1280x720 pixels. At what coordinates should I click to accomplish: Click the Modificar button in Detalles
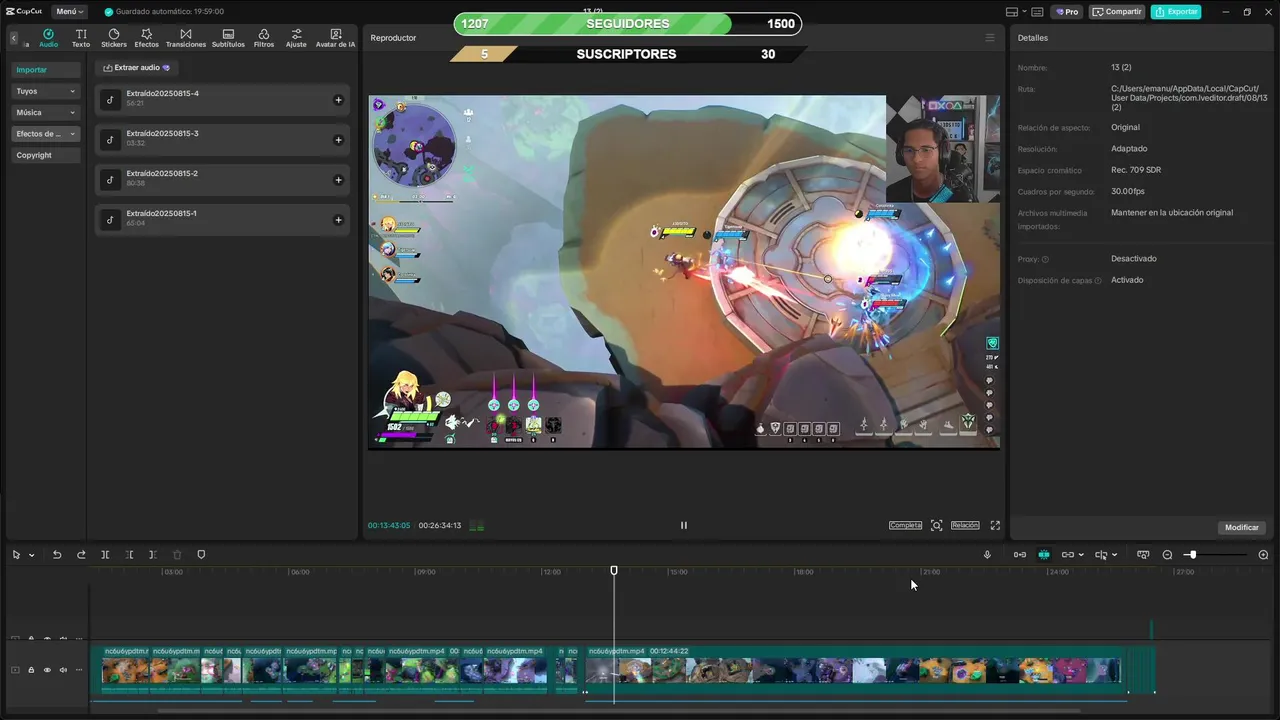[x=1242, y=527]
